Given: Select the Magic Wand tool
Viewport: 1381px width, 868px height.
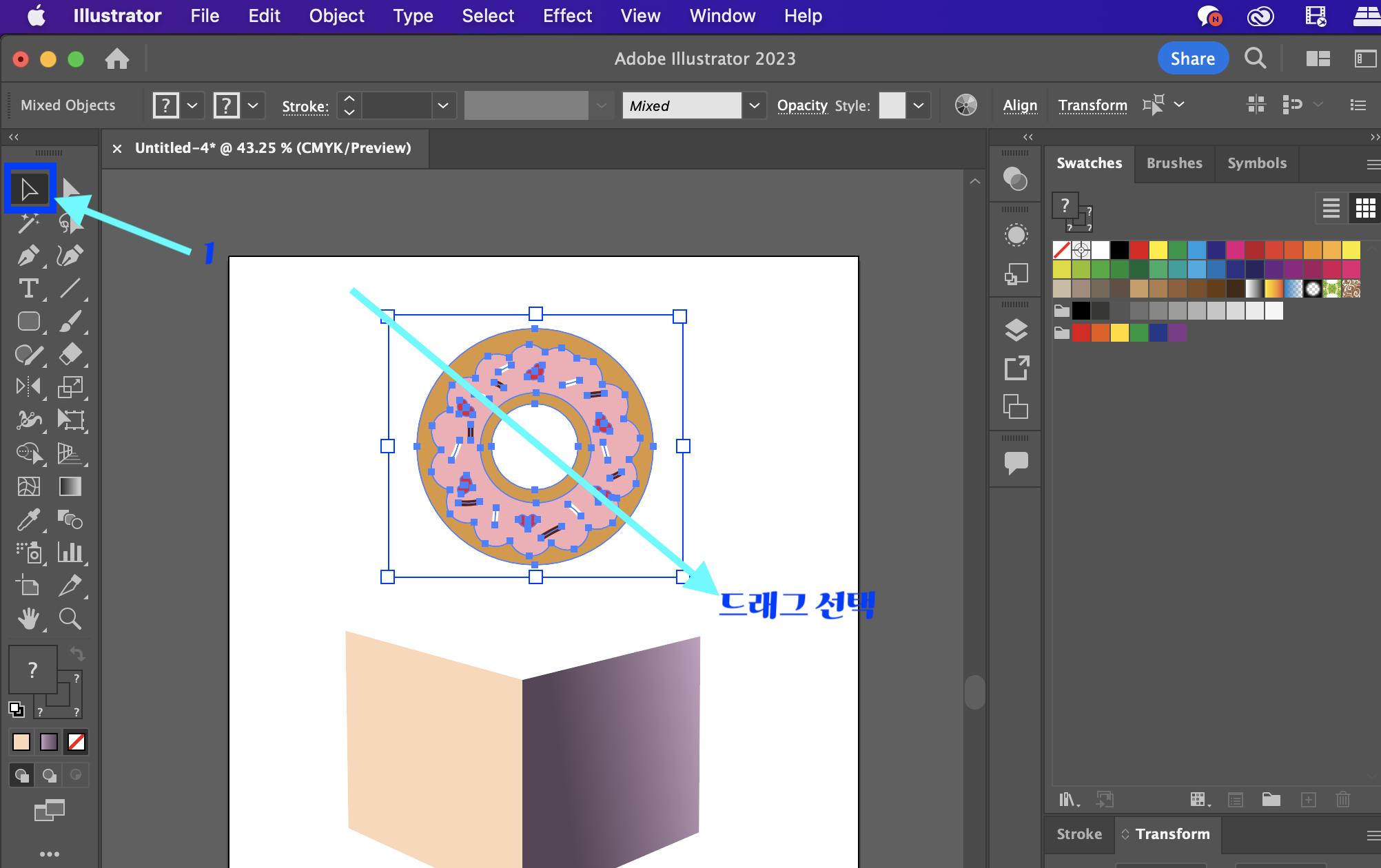Looking at the screenshot, I should [28, 223].
